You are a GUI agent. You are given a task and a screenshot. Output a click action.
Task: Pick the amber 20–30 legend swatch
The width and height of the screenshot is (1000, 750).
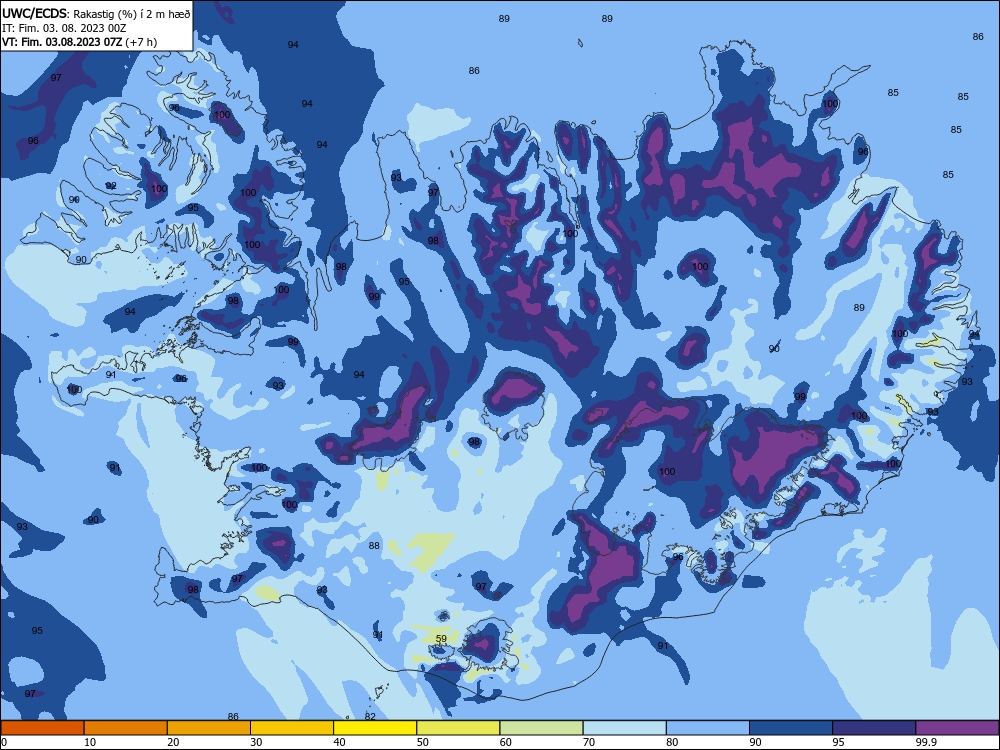tap(209, 728)
